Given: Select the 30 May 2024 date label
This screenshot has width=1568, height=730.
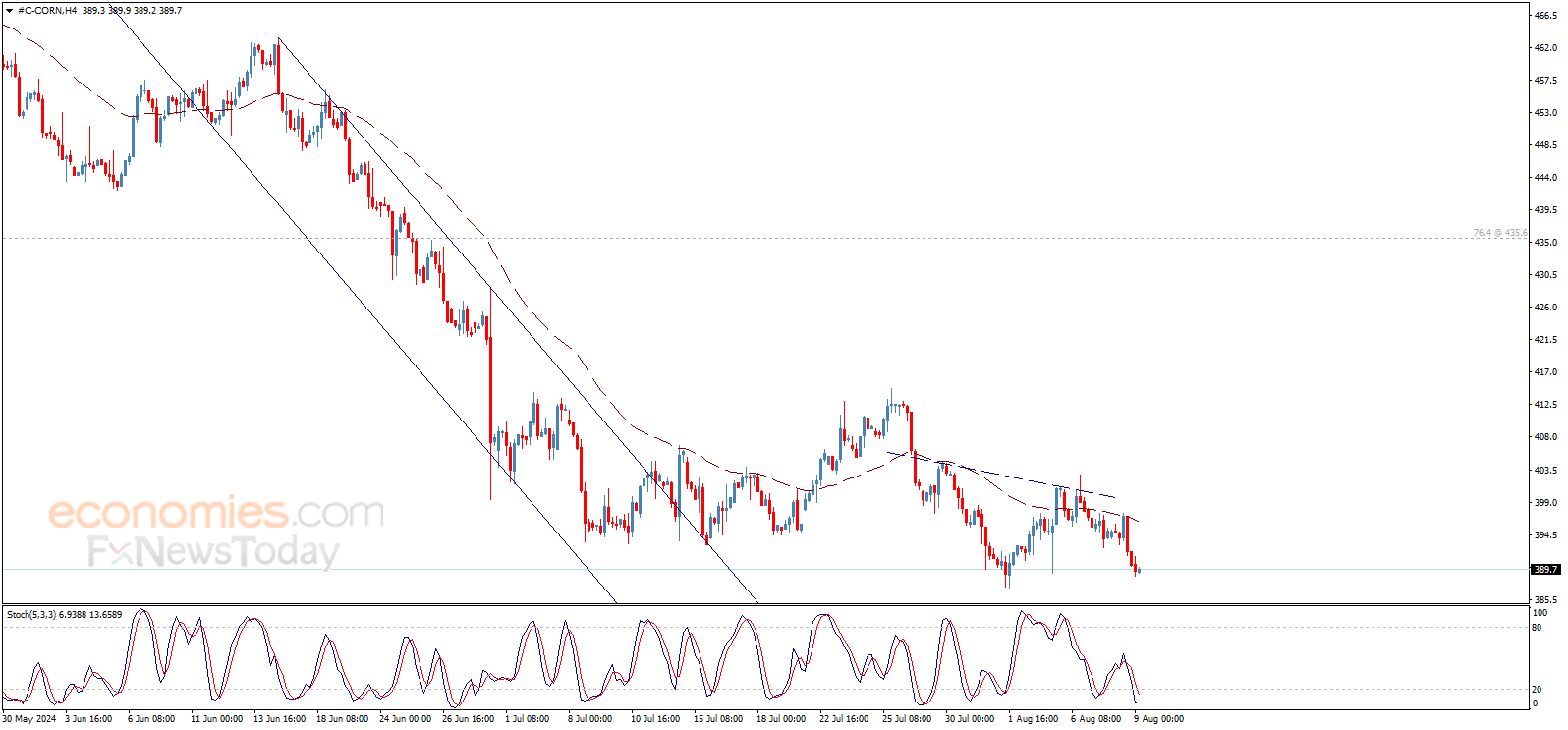Looking at the screenshot, I should point(29,719).
